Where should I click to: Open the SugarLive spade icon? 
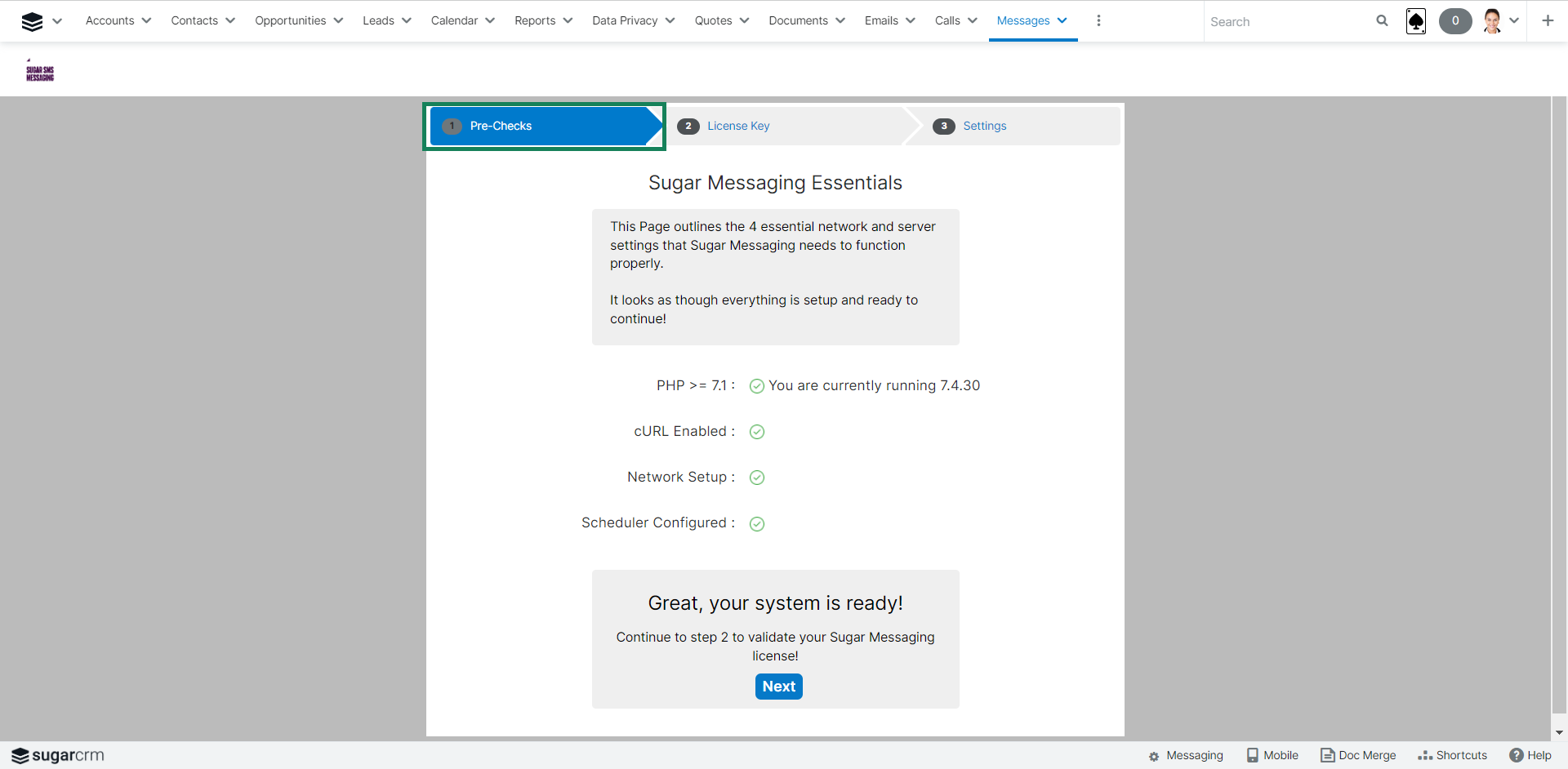(x=1416, y=21)
